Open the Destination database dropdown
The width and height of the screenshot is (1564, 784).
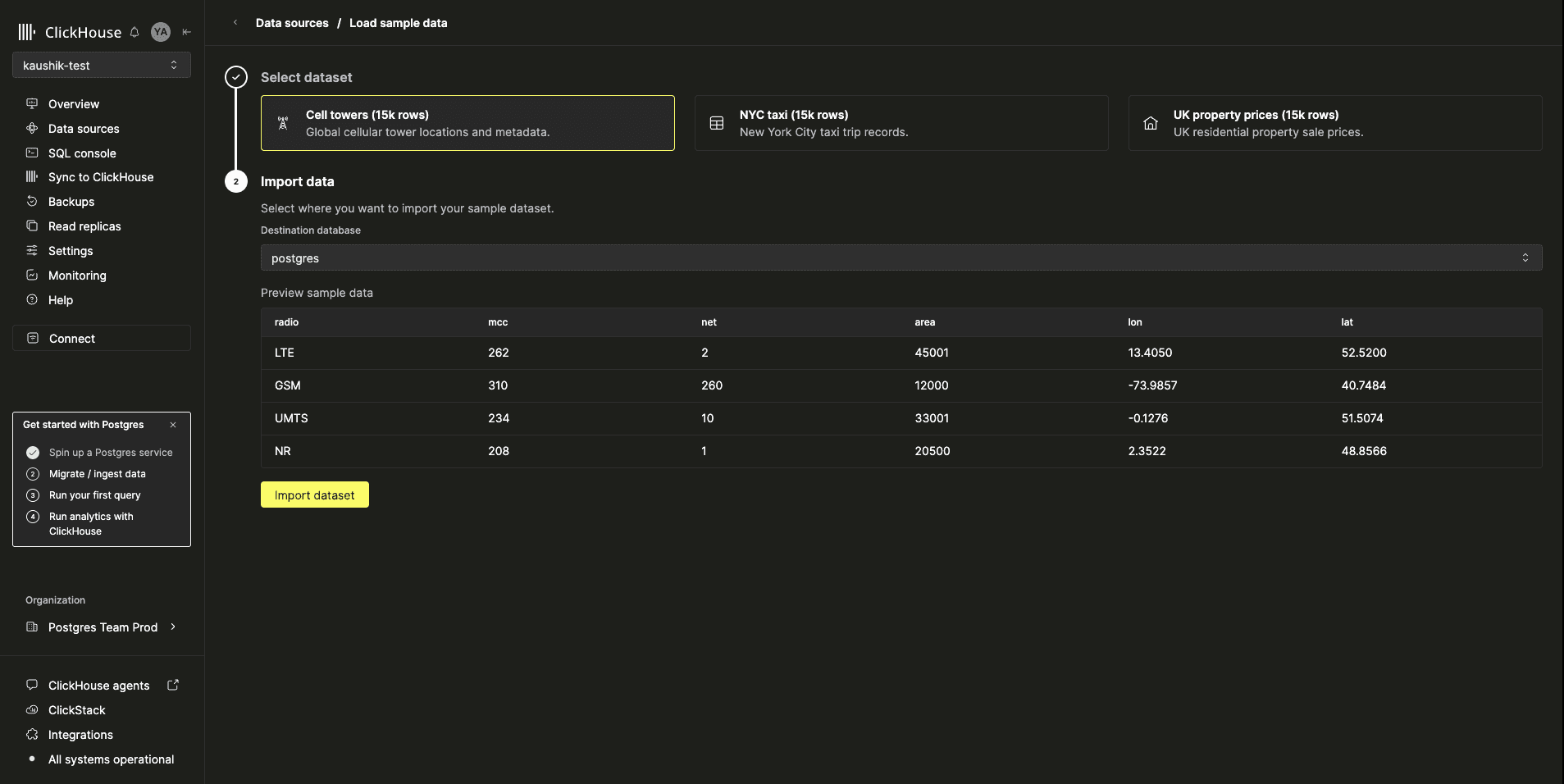[x=901, y=258]
